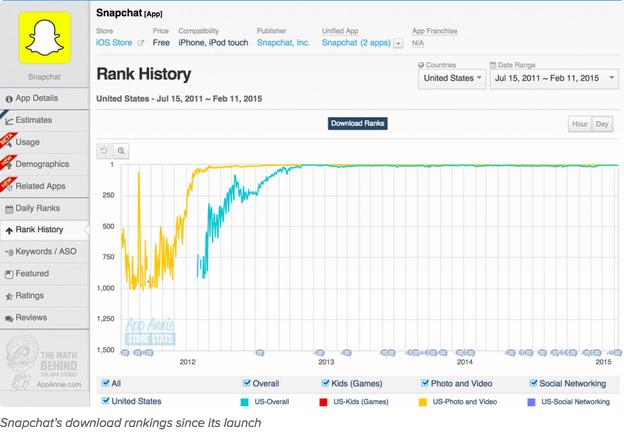Click the magnifier zoom chart icon

click(121, 151)
